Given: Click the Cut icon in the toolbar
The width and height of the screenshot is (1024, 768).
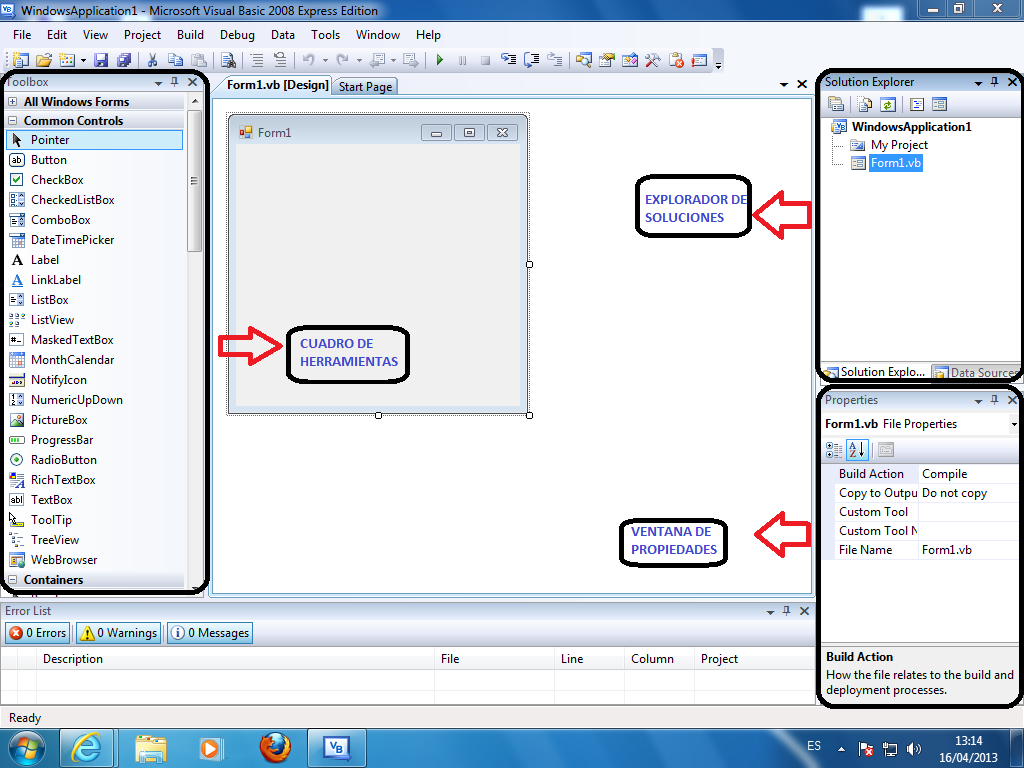Looking at the screenshot, I should click(153, 60).
